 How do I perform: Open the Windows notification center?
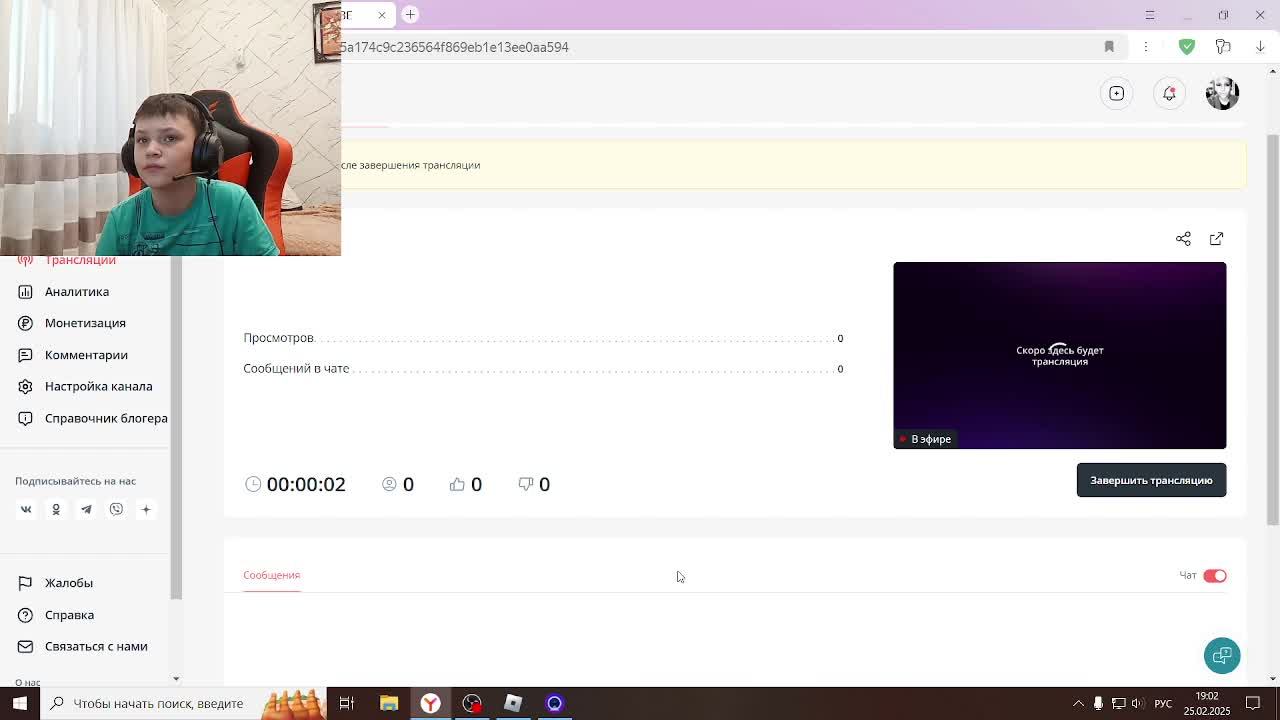1255,703
